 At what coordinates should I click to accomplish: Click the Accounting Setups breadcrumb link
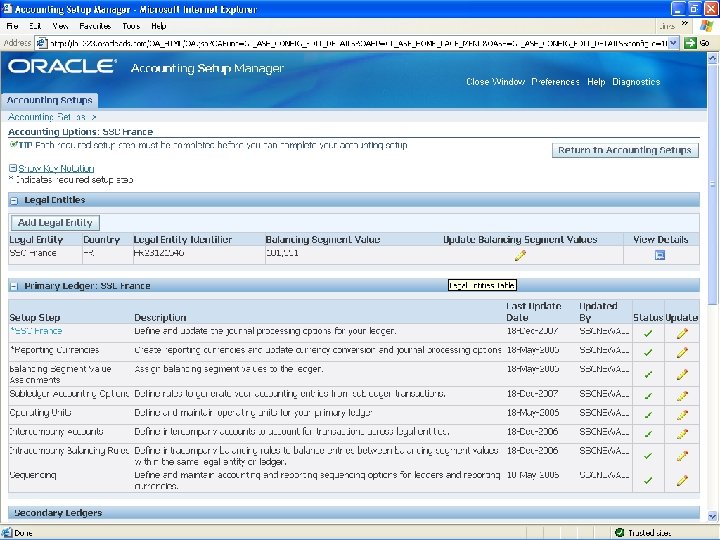pyautogui.click(x=46, y=117)
